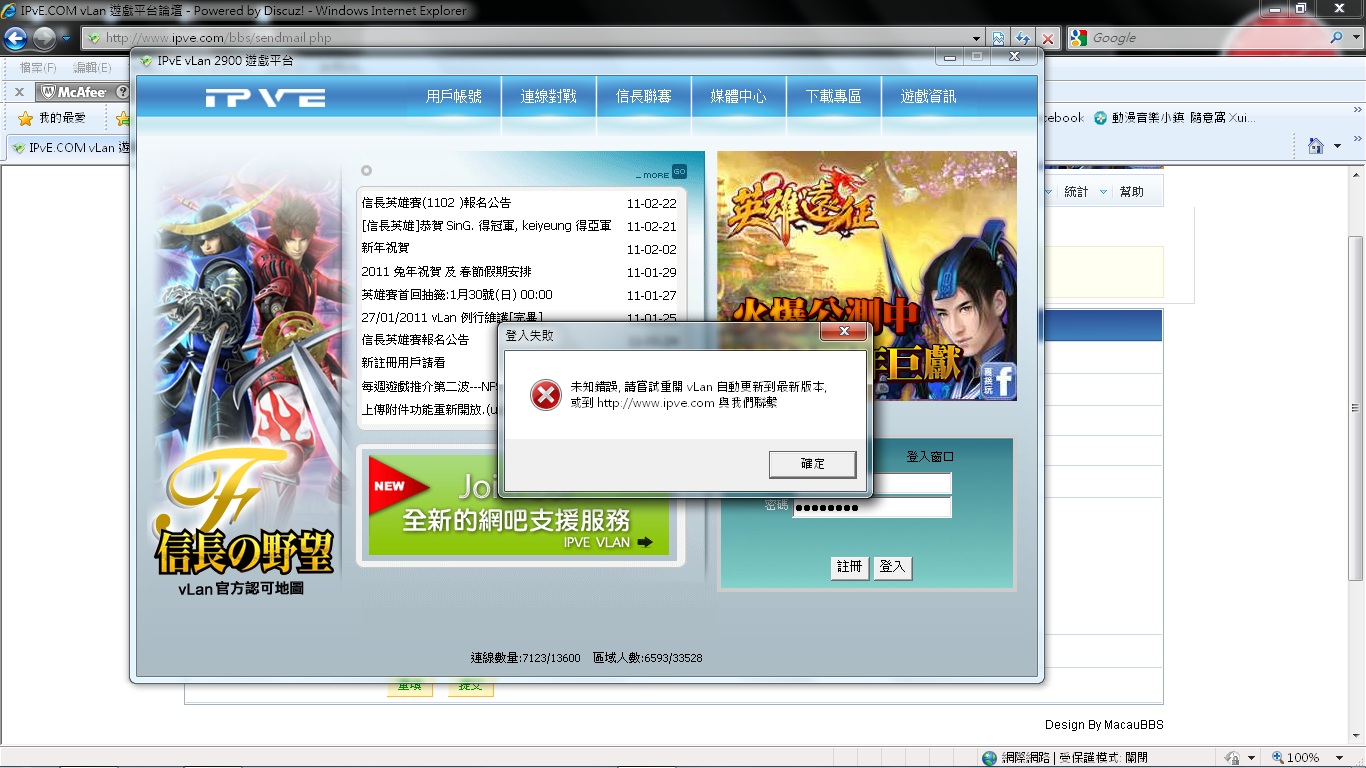The width and height of the screenshot is (1366, 768).
Task: Expand the favorites bar overflow chevron
Action: [1356, 109]
